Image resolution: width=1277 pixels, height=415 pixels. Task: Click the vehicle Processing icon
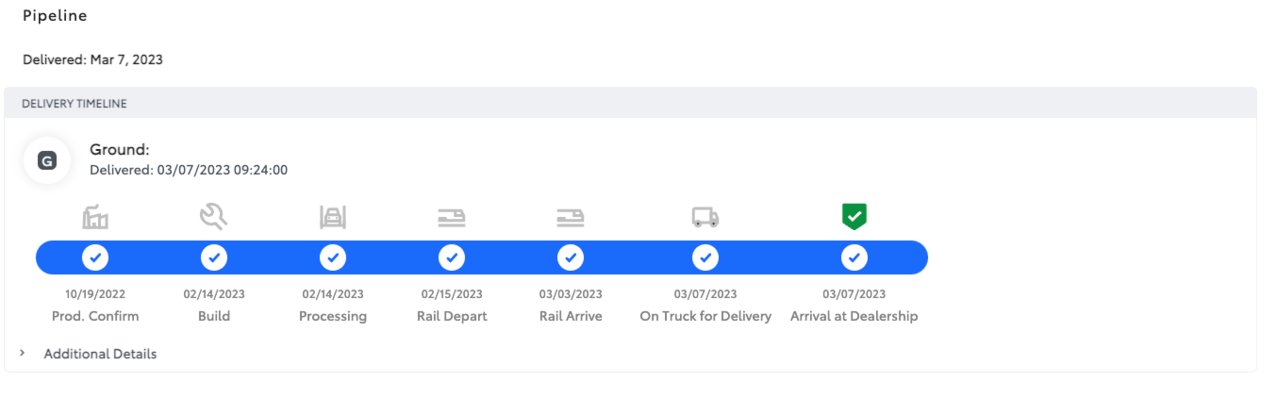tap(333, 217)
